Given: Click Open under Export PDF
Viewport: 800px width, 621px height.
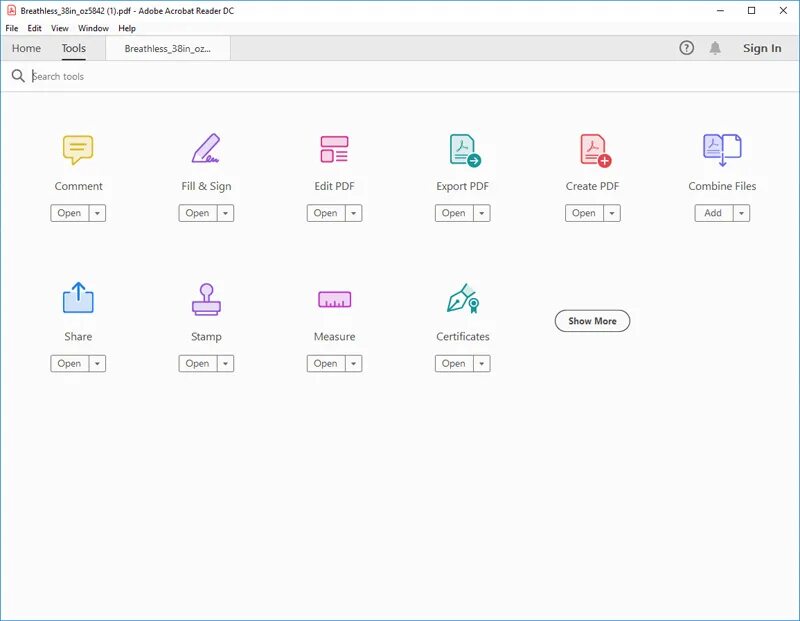Looking at the screenshot, I should coord(454,213).
